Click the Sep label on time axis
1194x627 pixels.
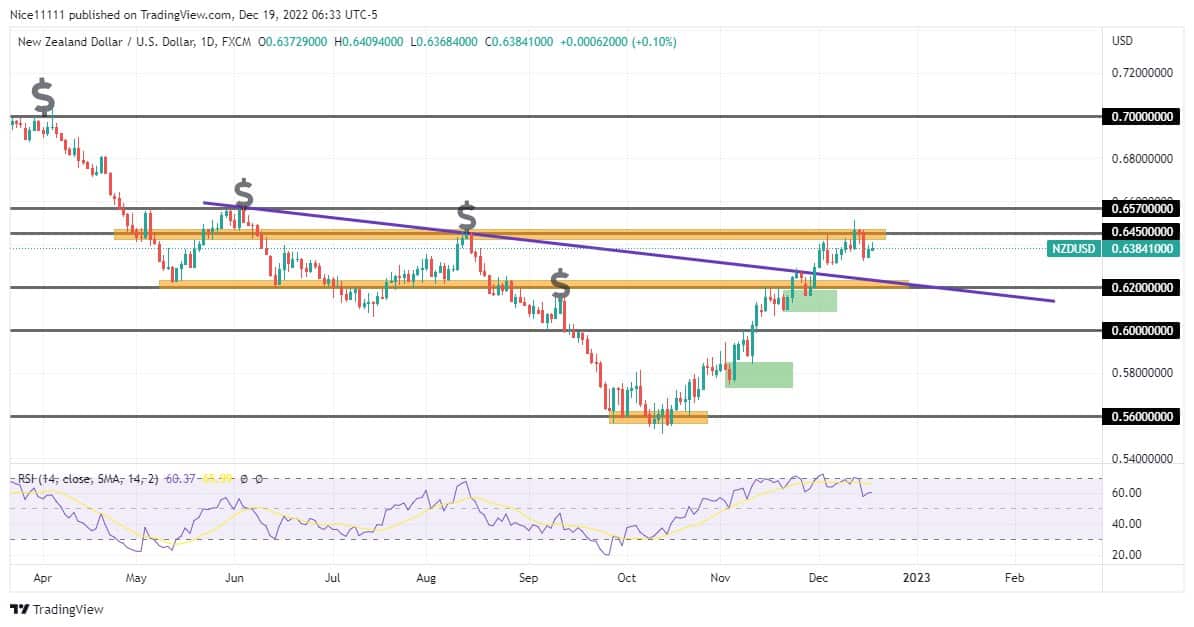point(528,578)
